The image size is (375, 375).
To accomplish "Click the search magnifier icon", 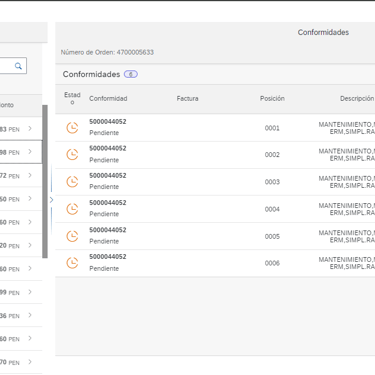I will 18,66.
